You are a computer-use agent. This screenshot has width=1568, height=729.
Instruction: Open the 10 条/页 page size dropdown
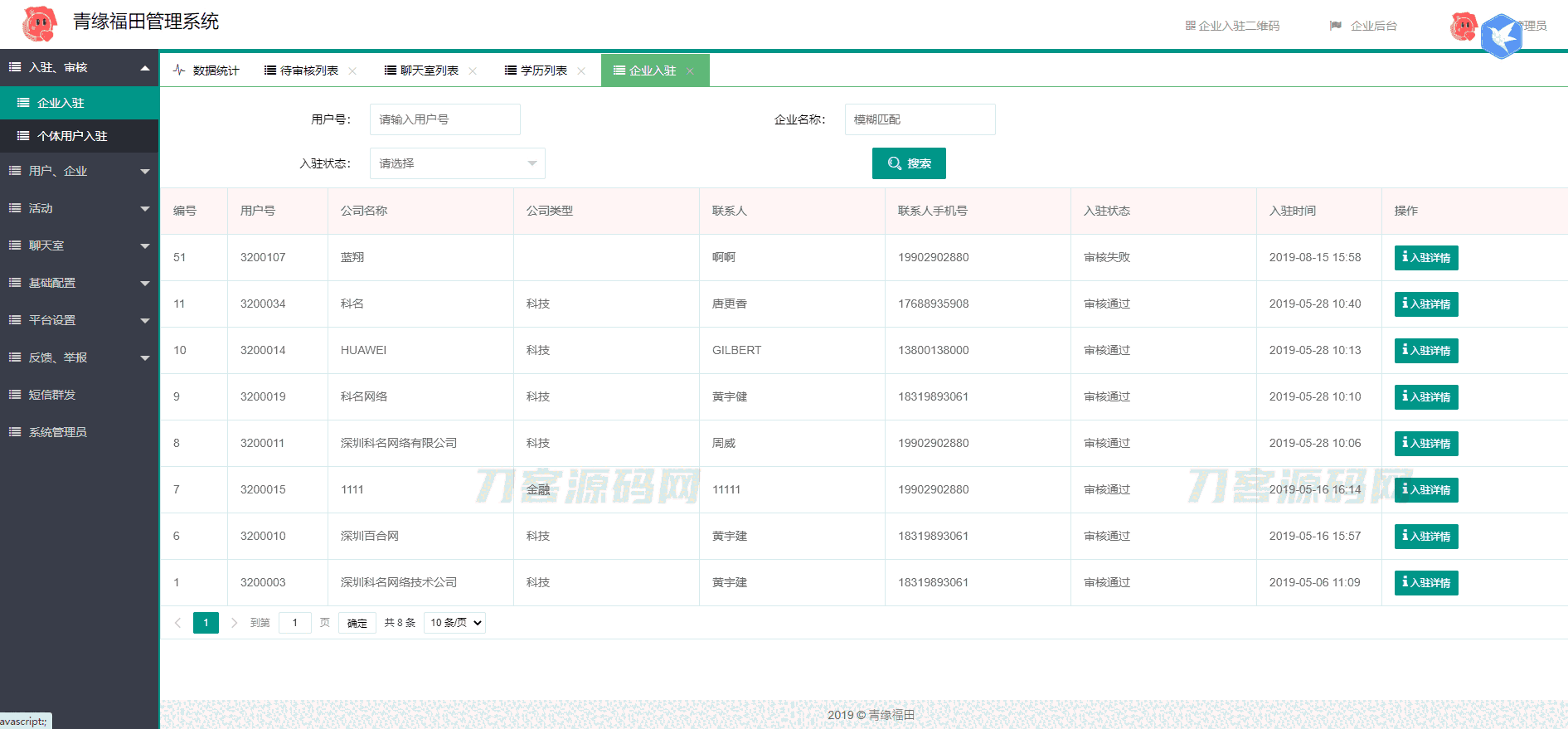click(454, 623)
